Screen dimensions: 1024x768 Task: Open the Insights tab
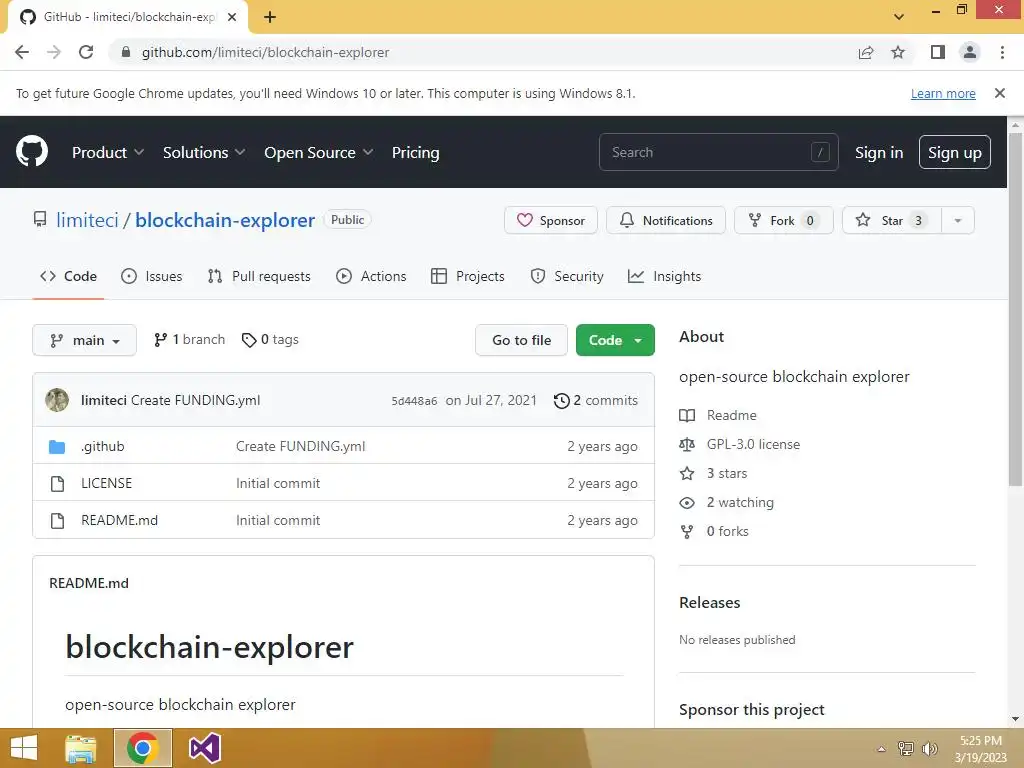coord(664,276)
